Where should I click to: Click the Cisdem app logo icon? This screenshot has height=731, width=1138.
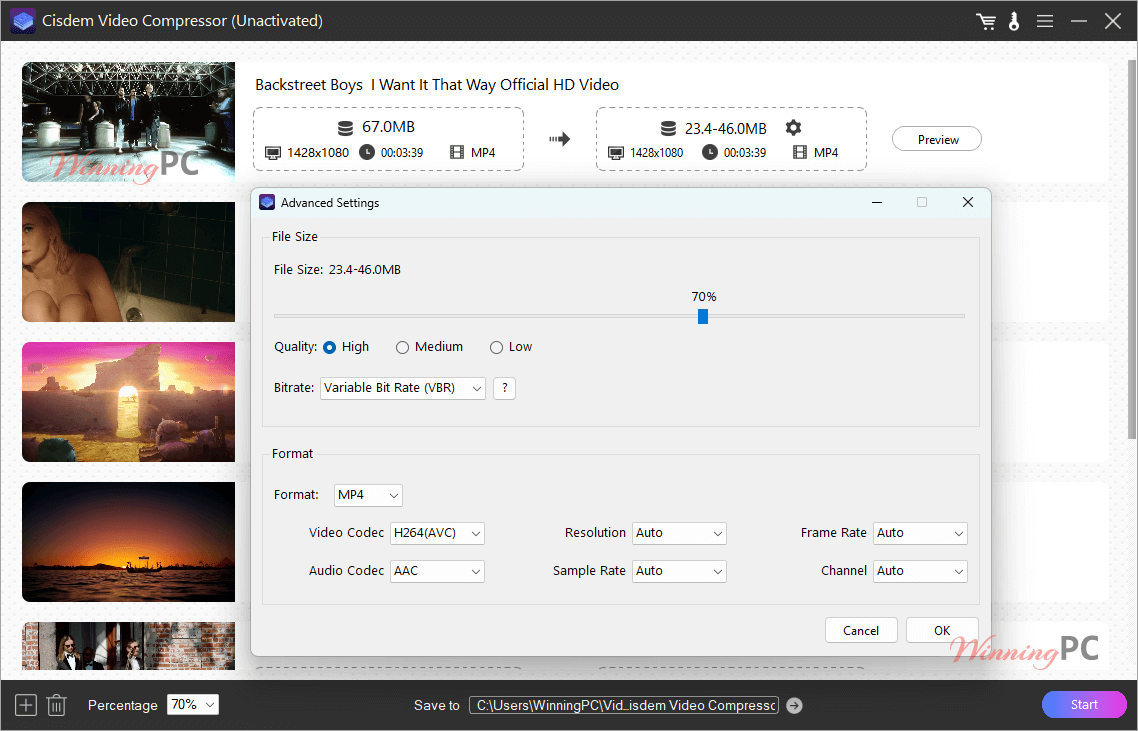coord(23,20)
